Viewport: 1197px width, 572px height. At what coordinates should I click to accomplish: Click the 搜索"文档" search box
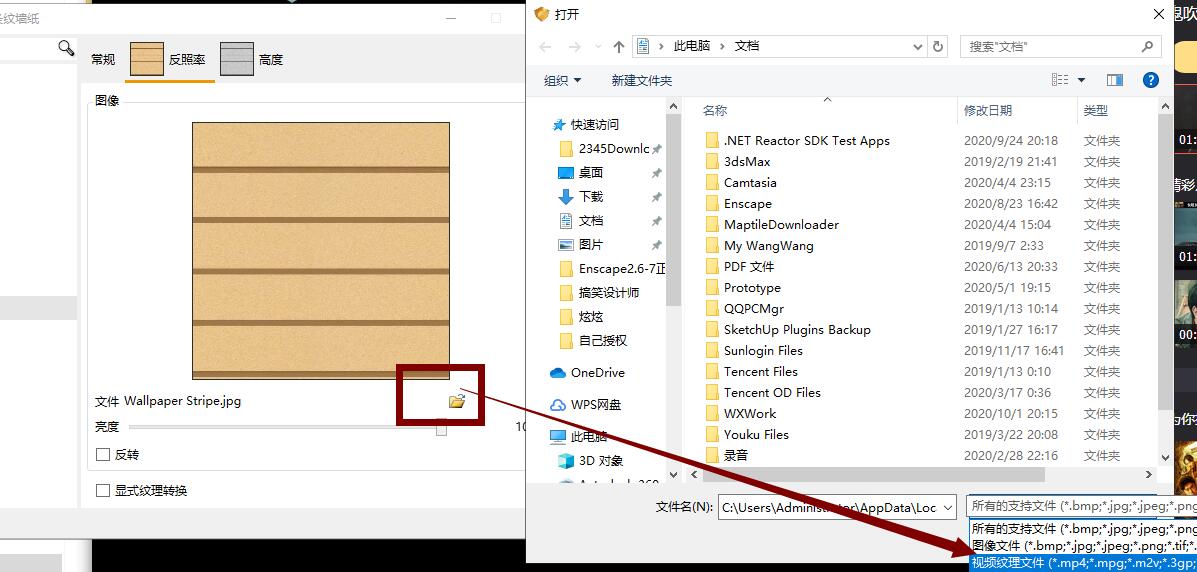(x=1060, y=47)
